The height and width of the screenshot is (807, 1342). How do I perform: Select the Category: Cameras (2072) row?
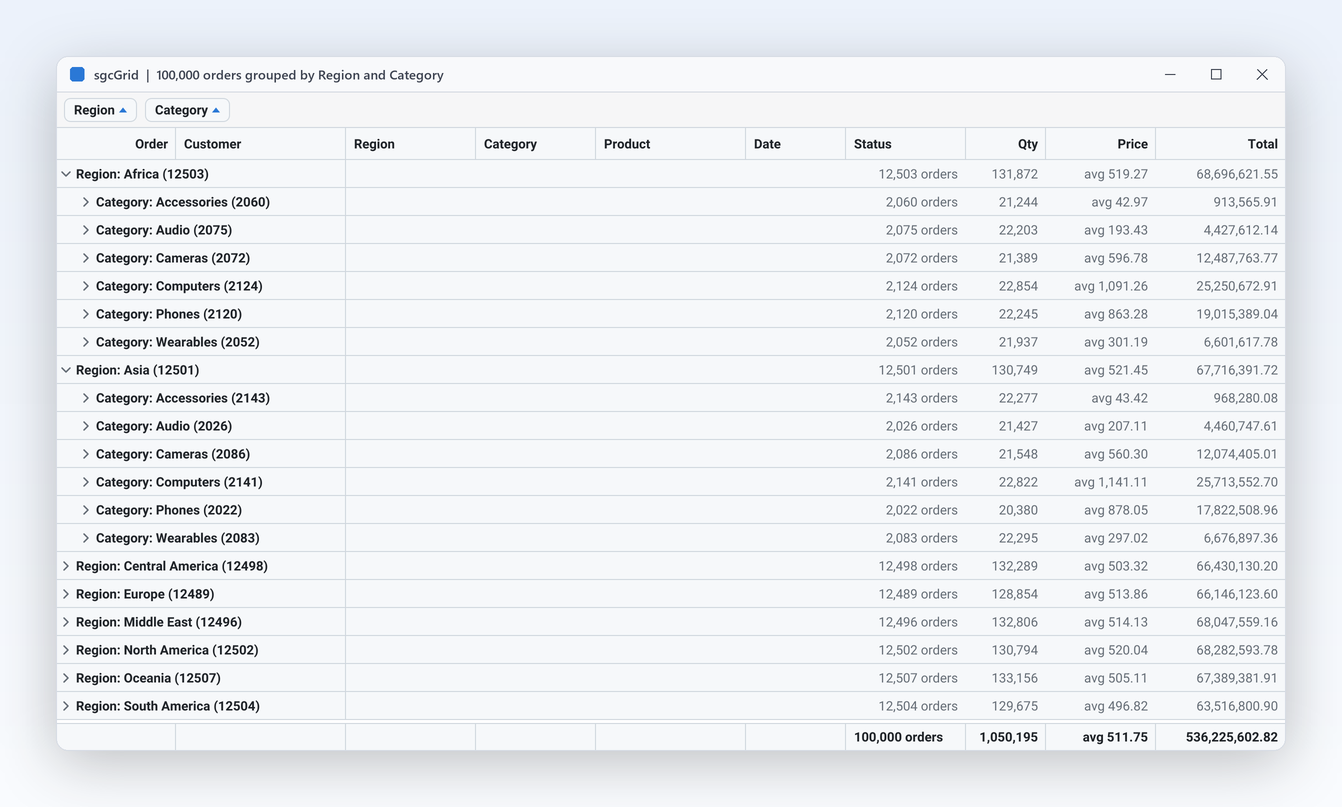(x=671, y=258)
